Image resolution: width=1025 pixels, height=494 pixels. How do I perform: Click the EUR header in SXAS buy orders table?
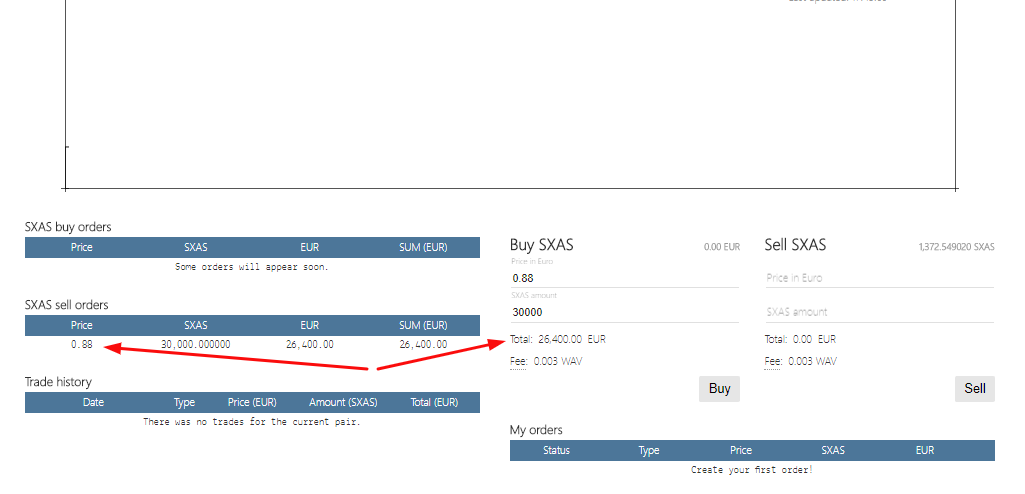(309, 248)
